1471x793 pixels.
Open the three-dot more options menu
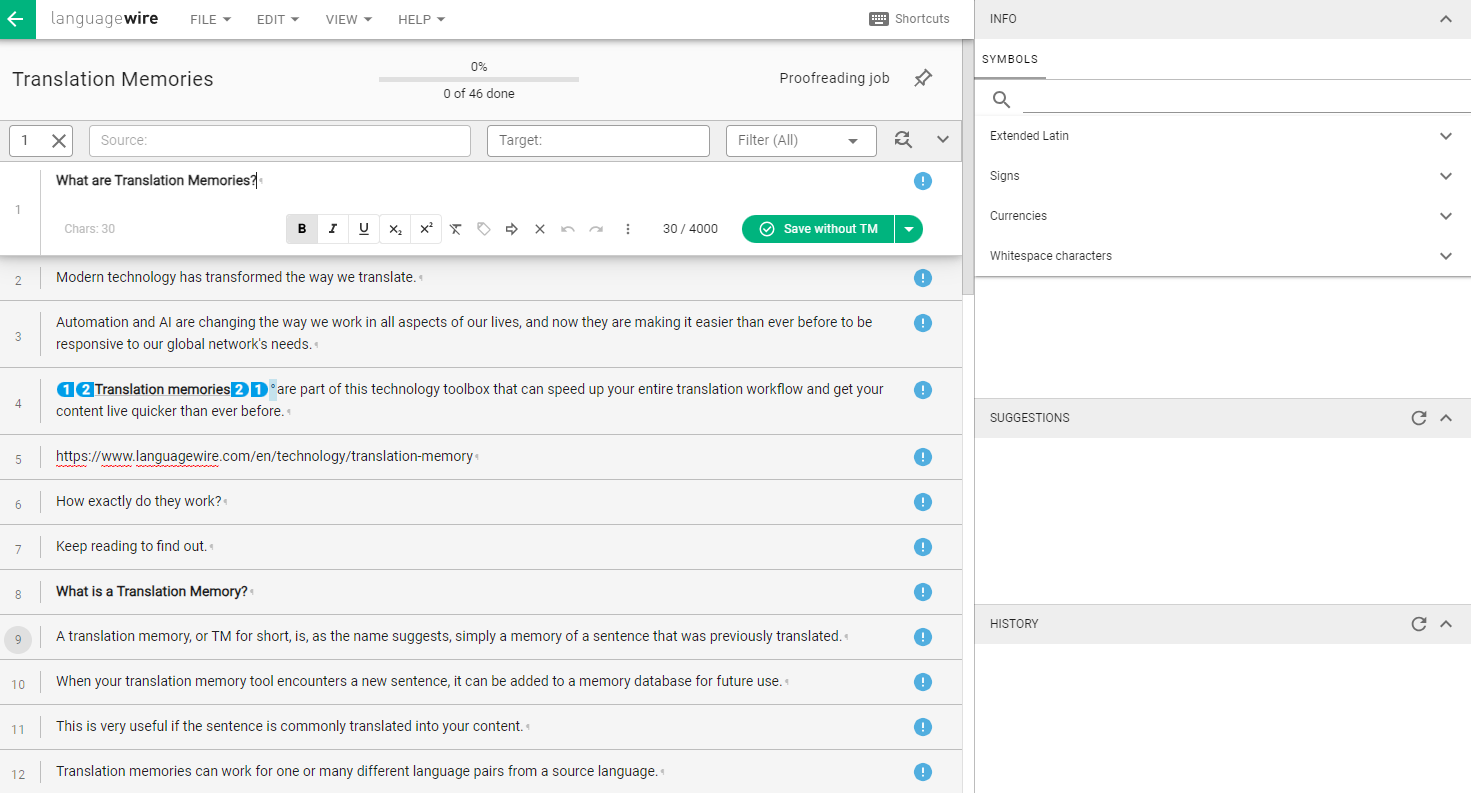click(628, 229)
